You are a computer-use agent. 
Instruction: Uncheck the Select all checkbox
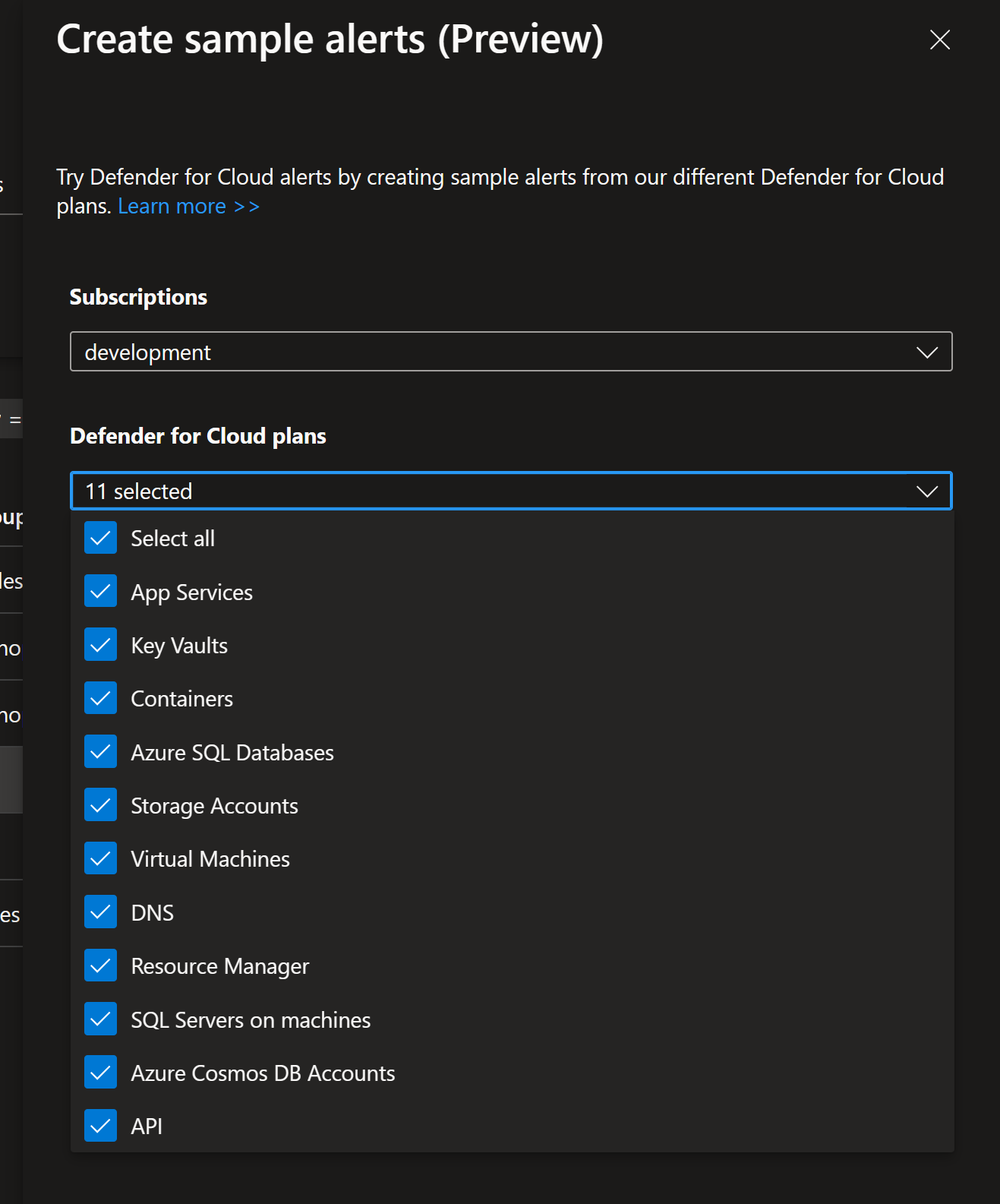point(100,539)
